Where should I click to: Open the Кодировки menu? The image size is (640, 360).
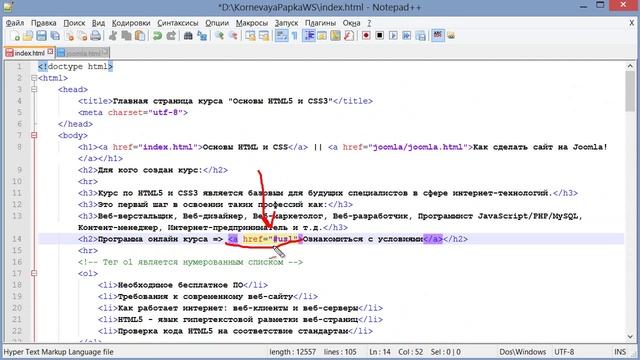(131, 23)
